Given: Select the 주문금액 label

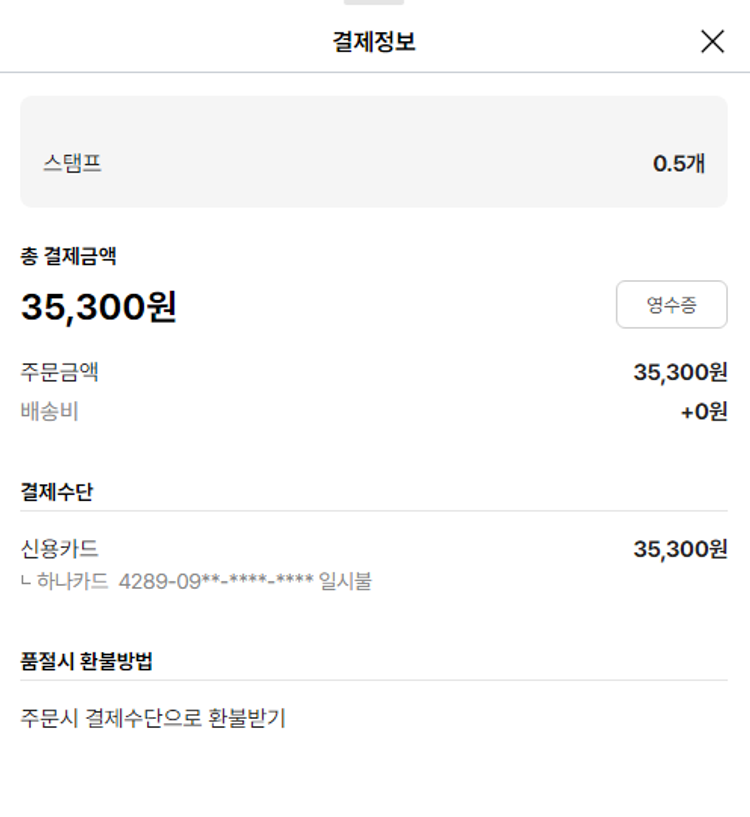Looking at the screenshot, I should point(60,373).
